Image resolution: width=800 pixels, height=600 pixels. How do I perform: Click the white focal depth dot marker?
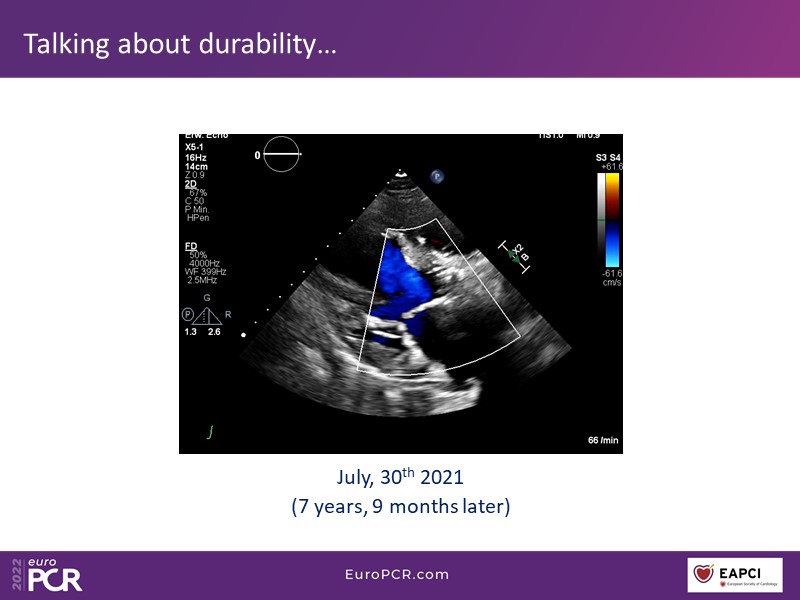point(243,337)
